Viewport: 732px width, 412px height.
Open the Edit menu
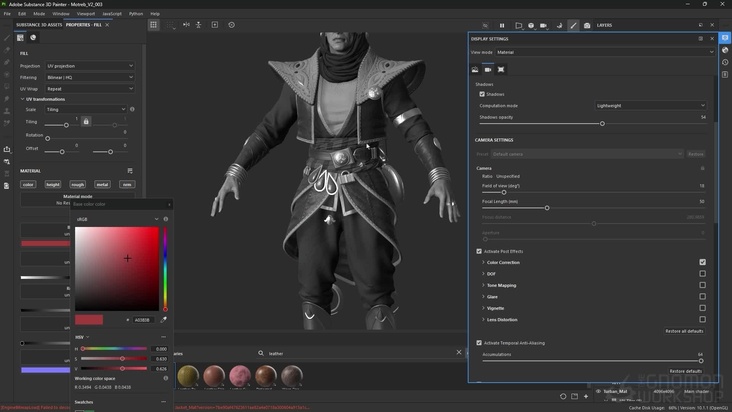pyautogui.click(x=22, y=14)
